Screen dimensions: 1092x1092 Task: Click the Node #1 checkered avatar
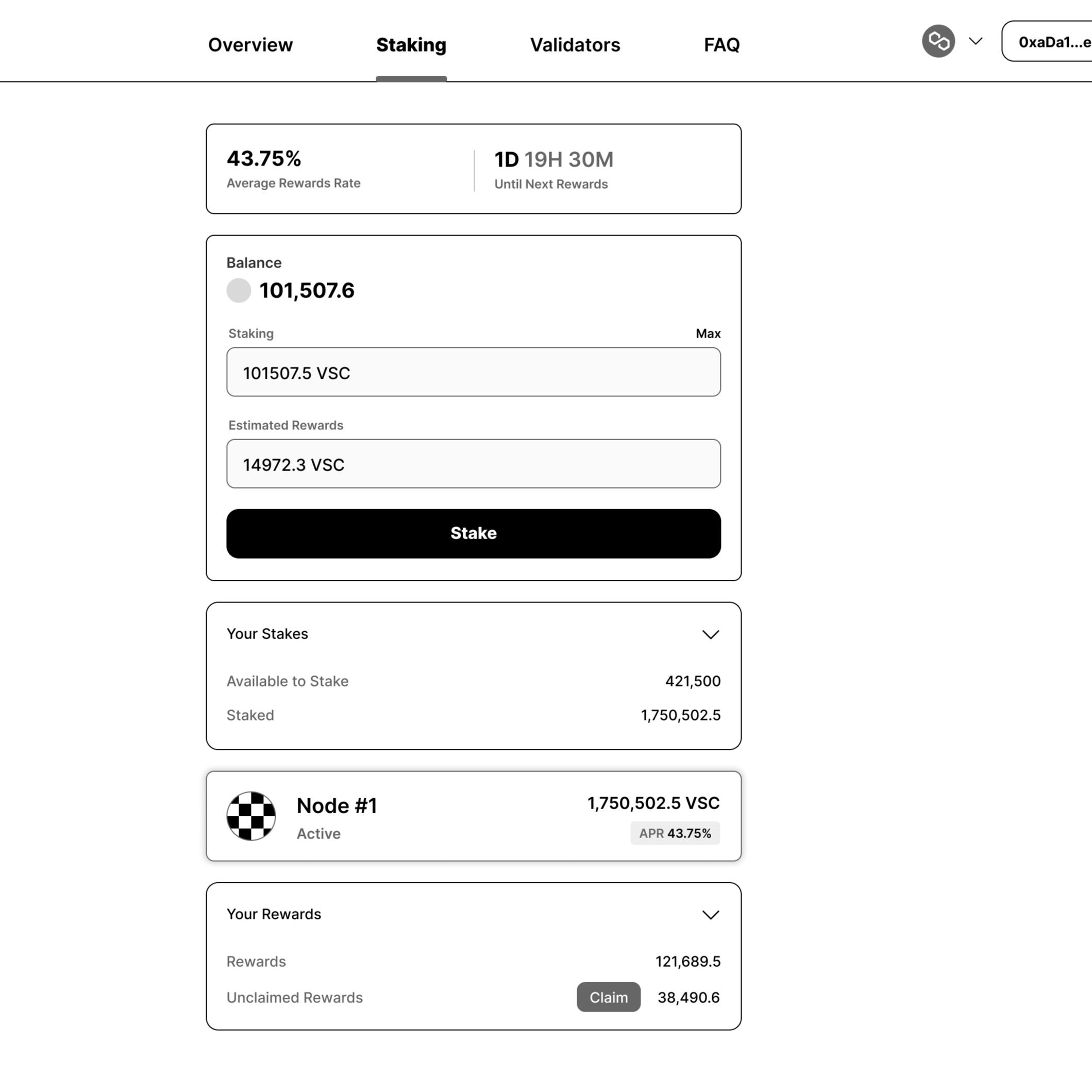[251, 816]
